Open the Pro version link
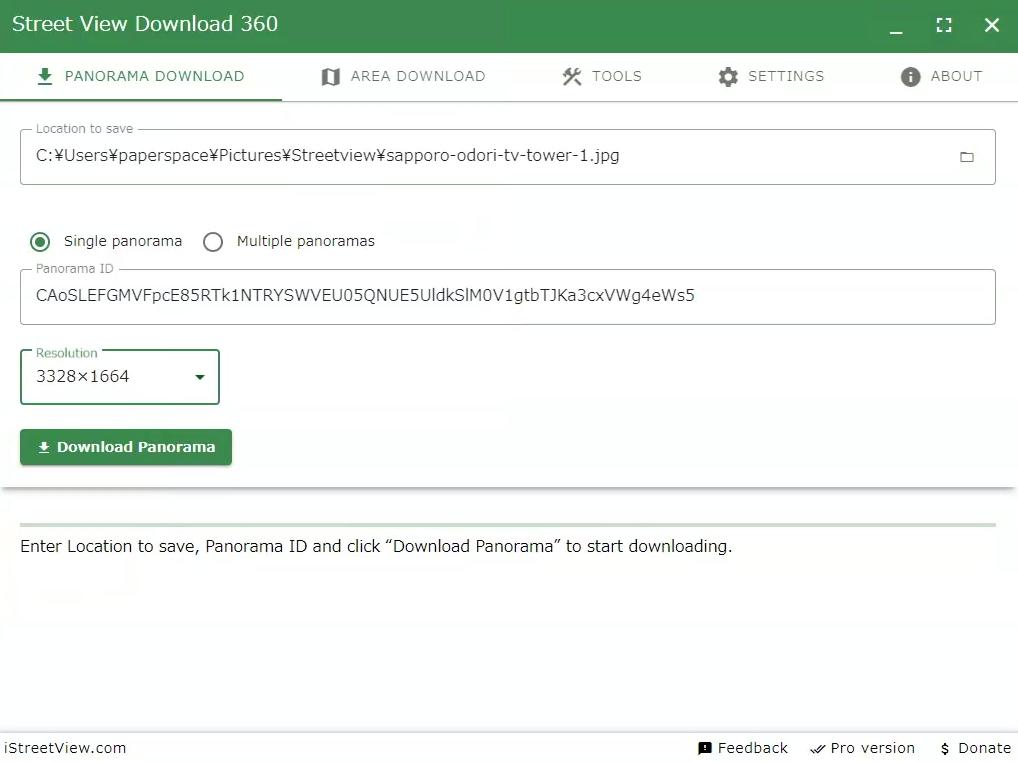Screen dimensions: 1018x762 pos(863,748)
